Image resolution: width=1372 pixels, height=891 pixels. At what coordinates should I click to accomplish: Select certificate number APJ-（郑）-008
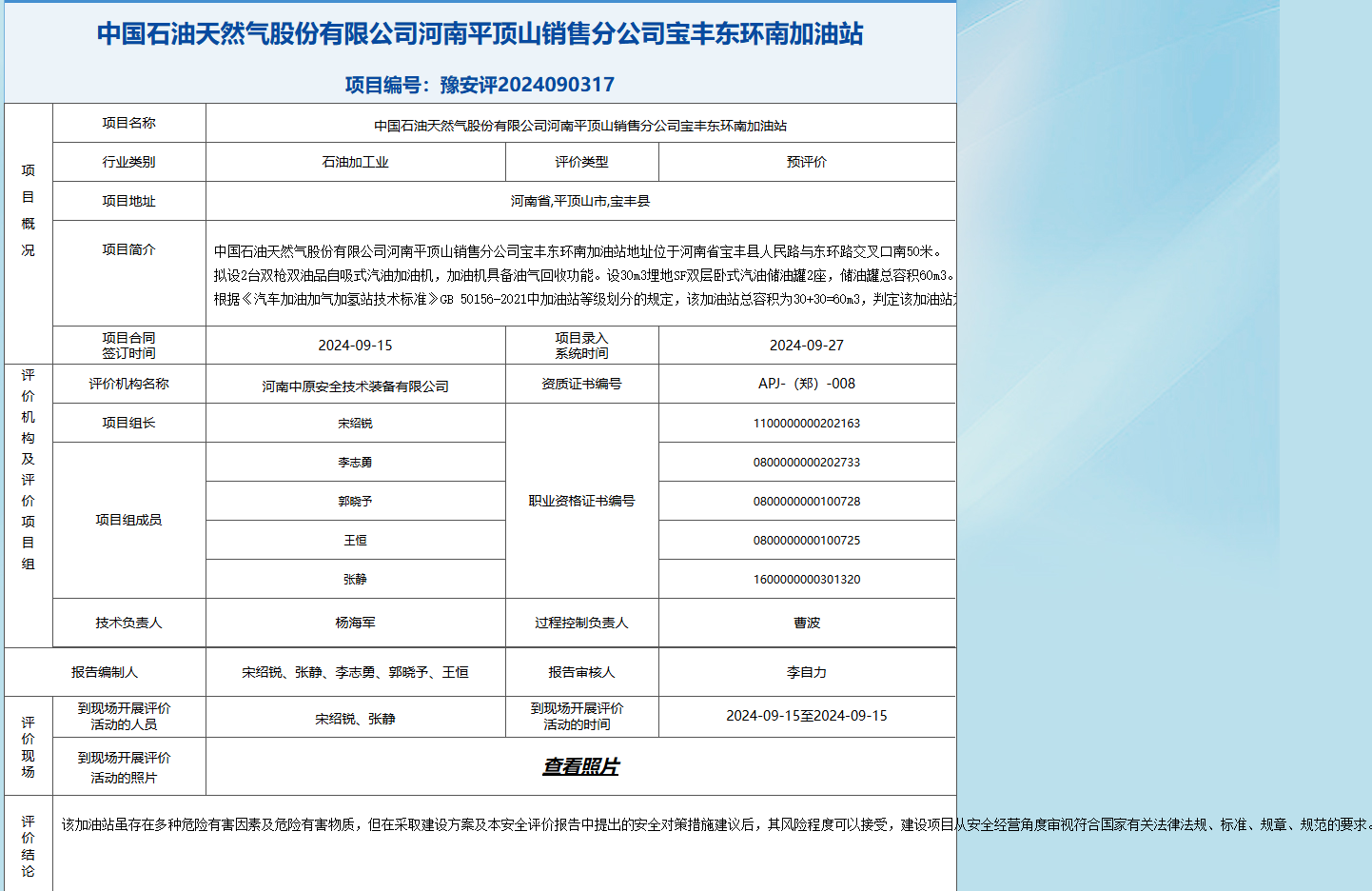point(807,384)
